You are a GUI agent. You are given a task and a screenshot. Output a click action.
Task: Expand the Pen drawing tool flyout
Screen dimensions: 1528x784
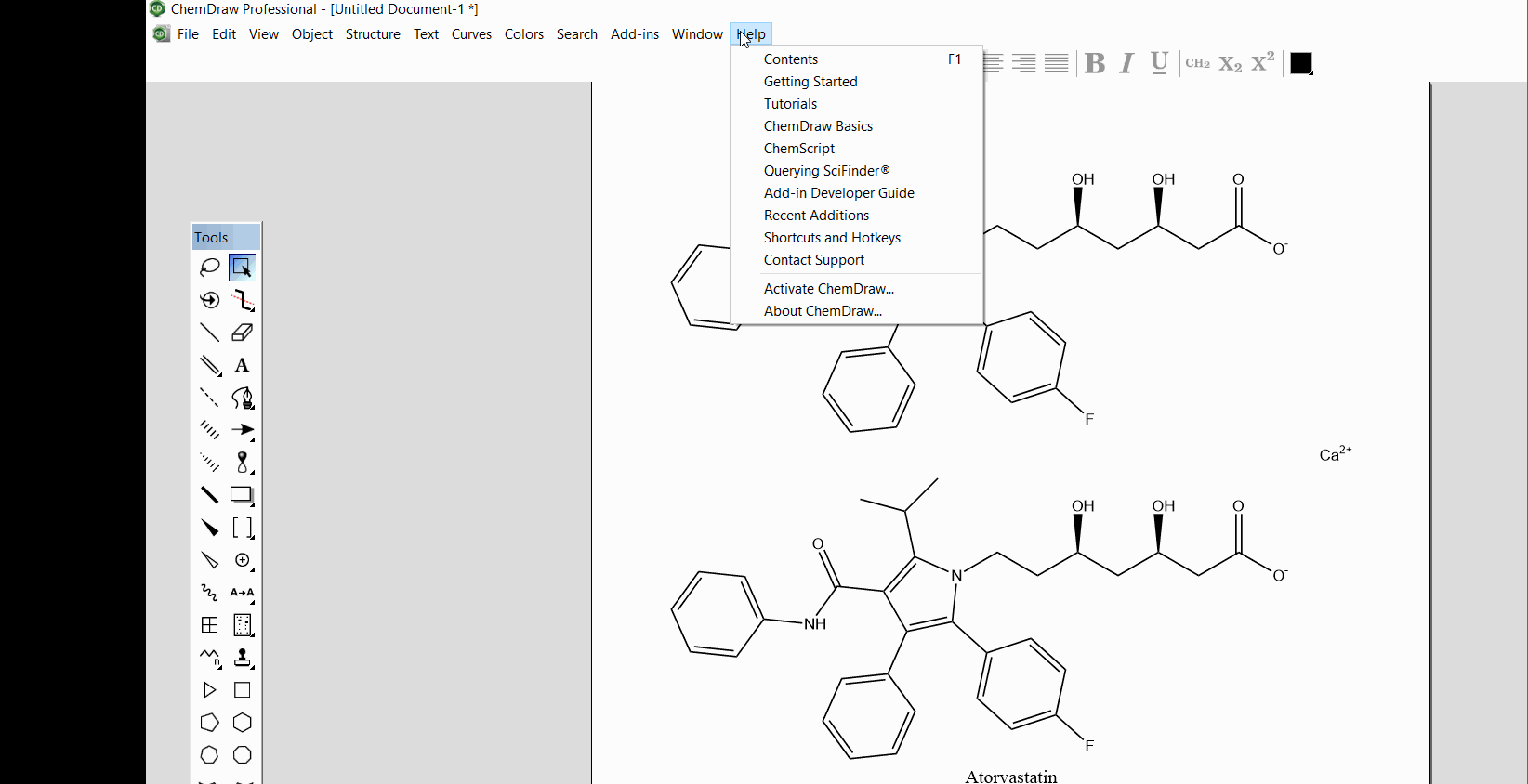pyautogui.click(x=243, y=398)
